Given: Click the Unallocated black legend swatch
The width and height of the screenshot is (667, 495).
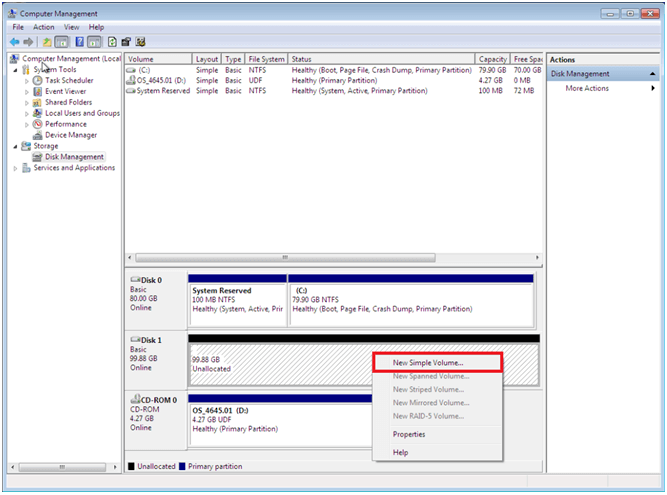Looking at the screenshot, I should click(x=131, y=467).
